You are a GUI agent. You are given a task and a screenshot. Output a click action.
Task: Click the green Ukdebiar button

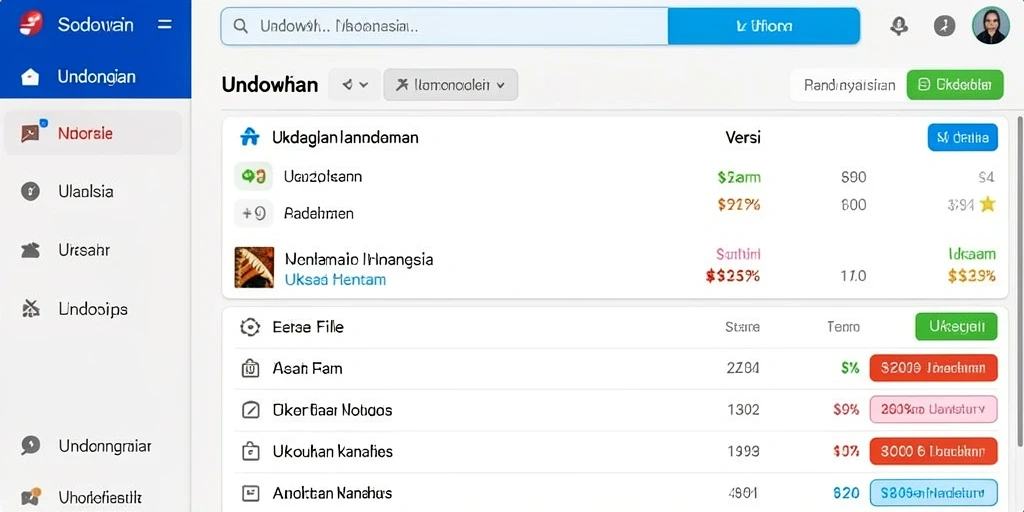click(955, 85)
